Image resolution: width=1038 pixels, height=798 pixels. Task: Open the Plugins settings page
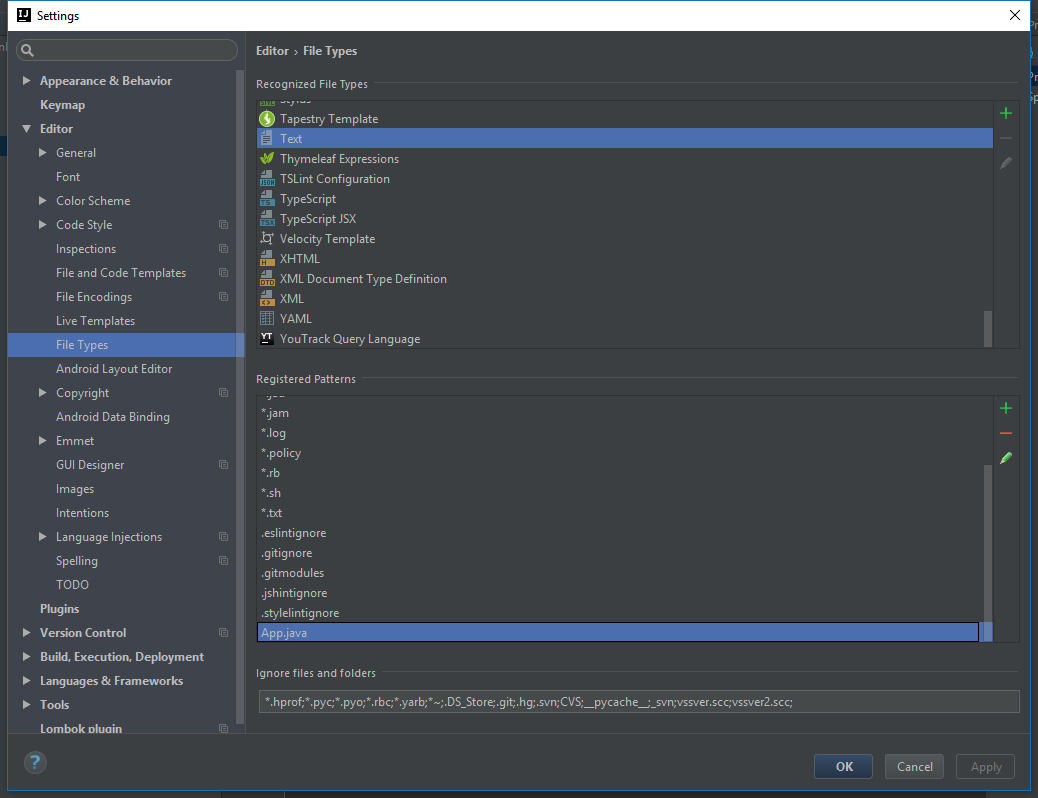click(60, 609)
